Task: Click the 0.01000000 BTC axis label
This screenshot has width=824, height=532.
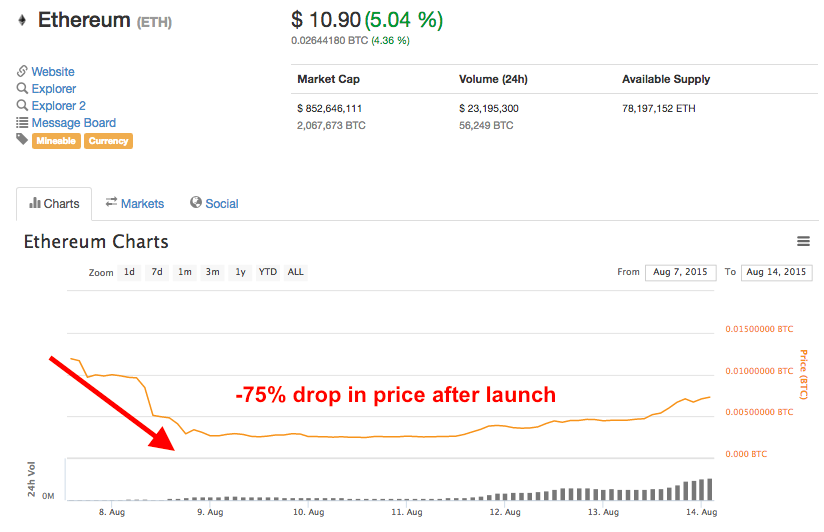Action: point(759,371)
